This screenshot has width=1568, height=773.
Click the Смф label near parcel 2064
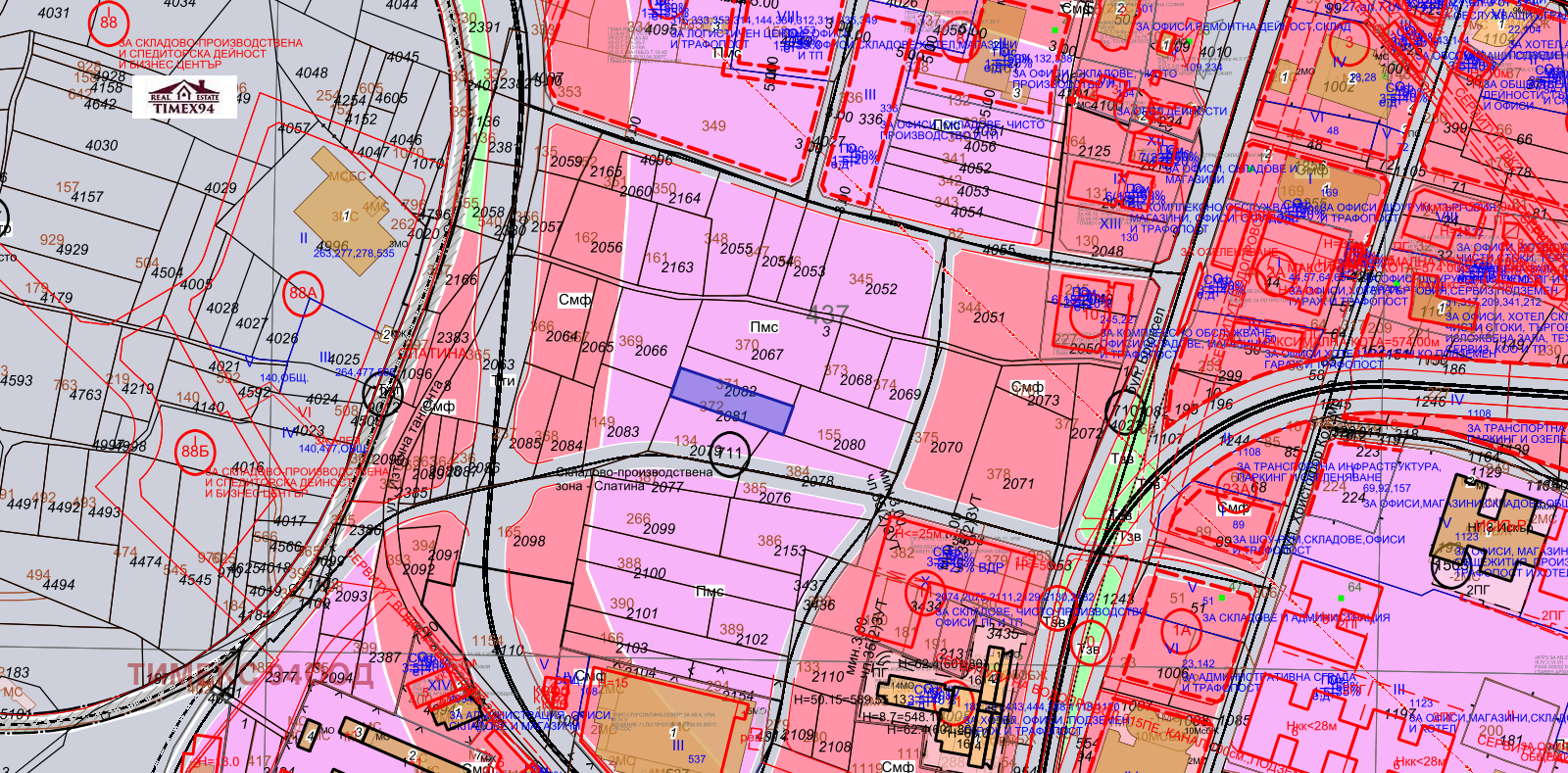(x=574, y=300)
